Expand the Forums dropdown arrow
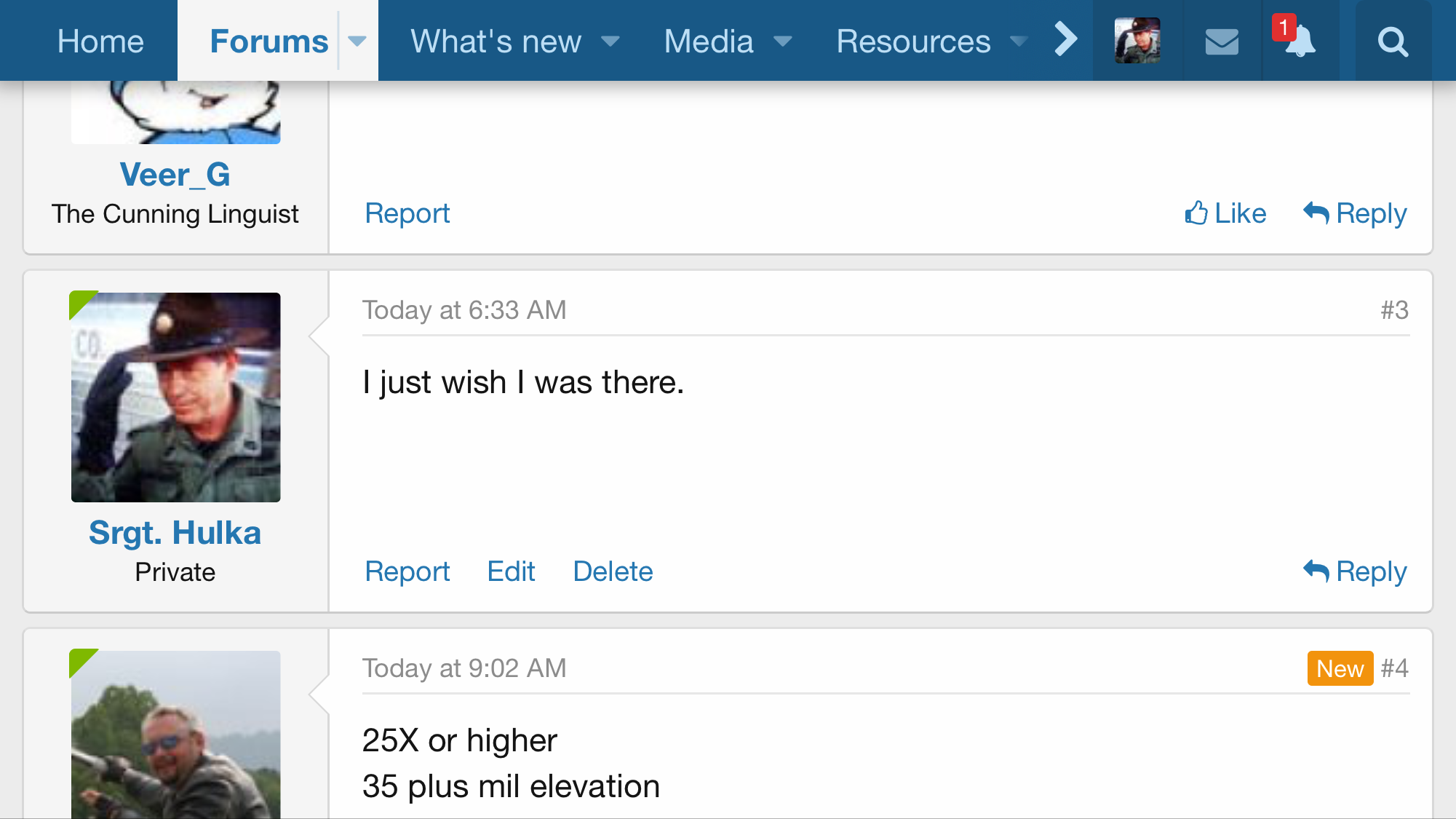1456x819 pixels. (x=357, y=41)
